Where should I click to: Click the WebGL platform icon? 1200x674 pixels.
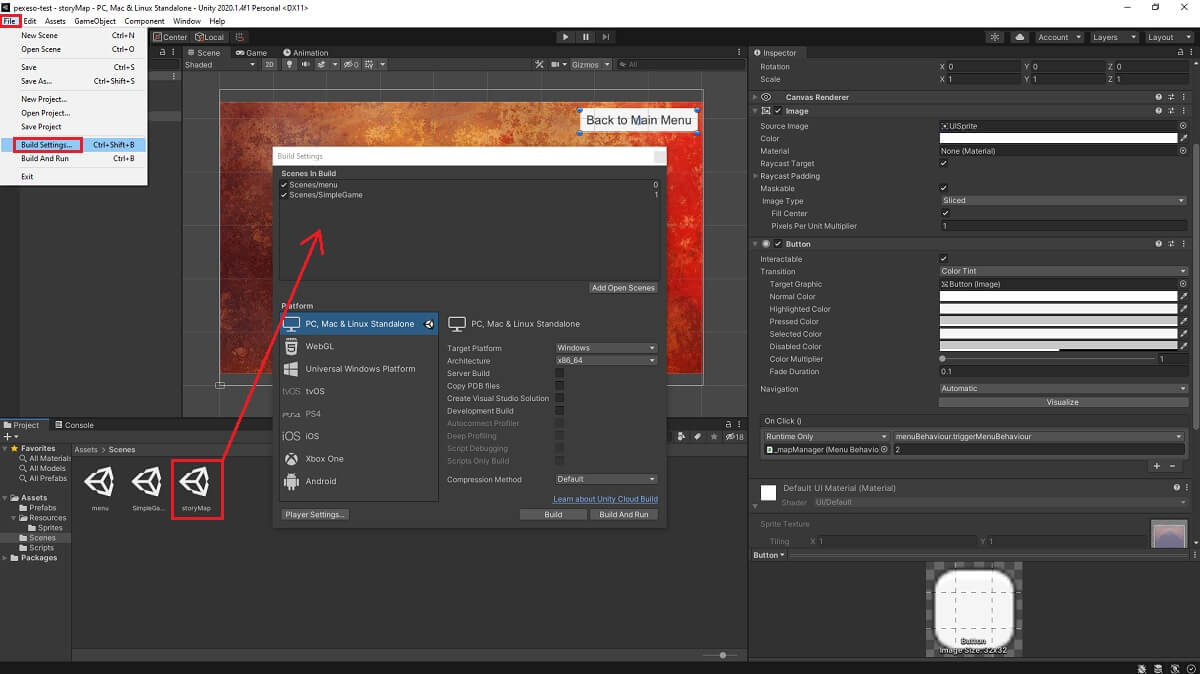click(291, 346)
